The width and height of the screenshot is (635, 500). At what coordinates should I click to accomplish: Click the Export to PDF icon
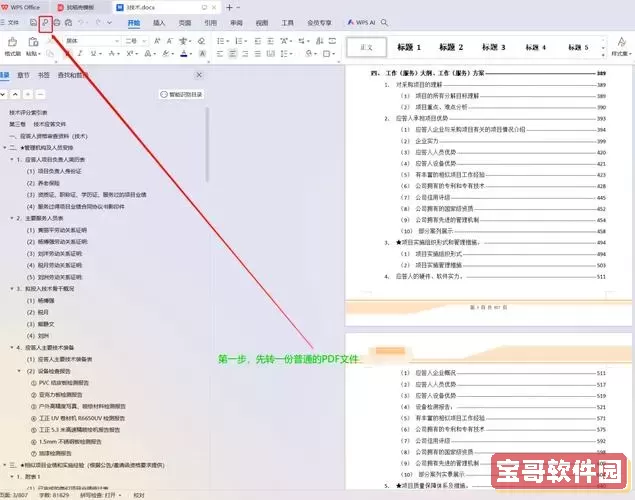45,23
